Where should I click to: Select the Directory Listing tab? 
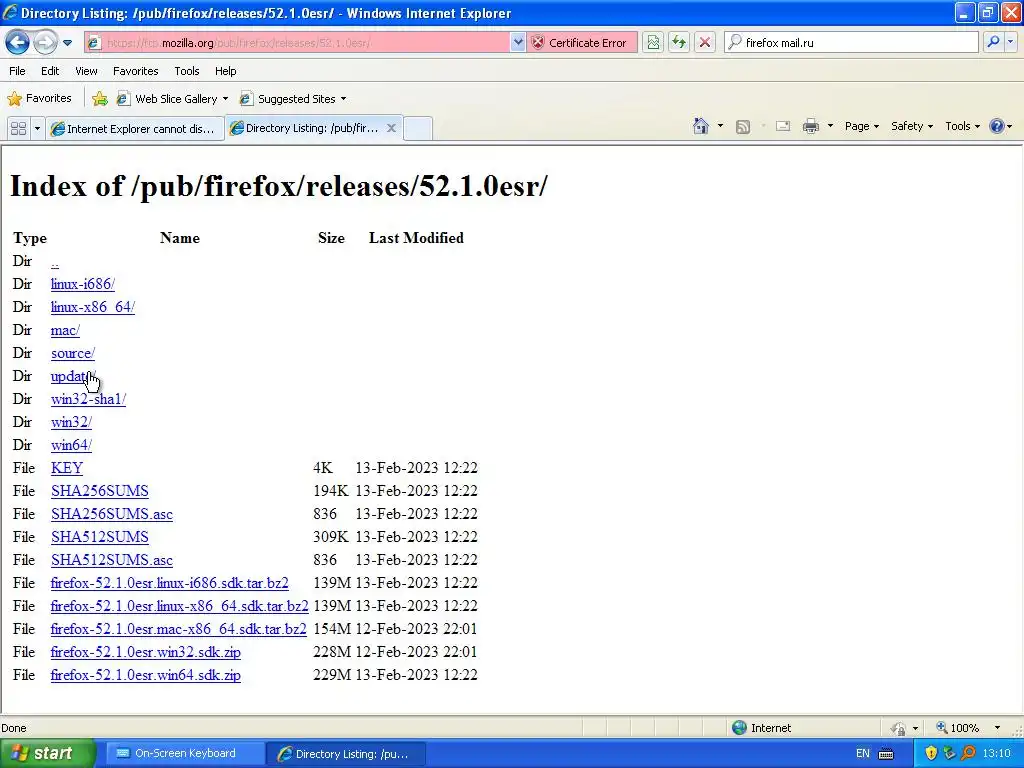306,128
